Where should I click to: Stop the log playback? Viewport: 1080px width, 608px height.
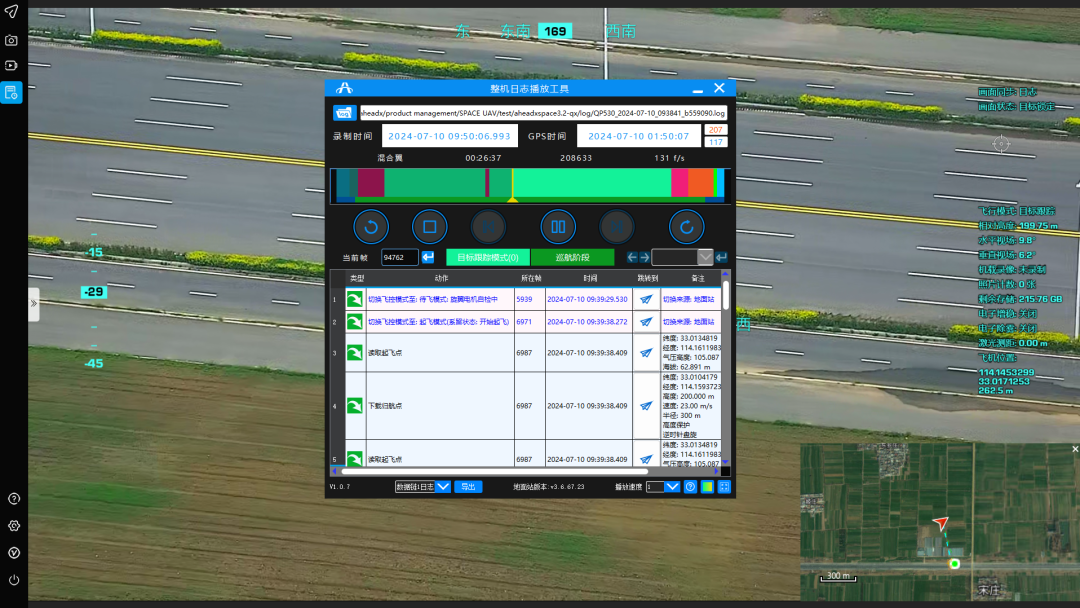pyautogui.click(x=429, y=227)
